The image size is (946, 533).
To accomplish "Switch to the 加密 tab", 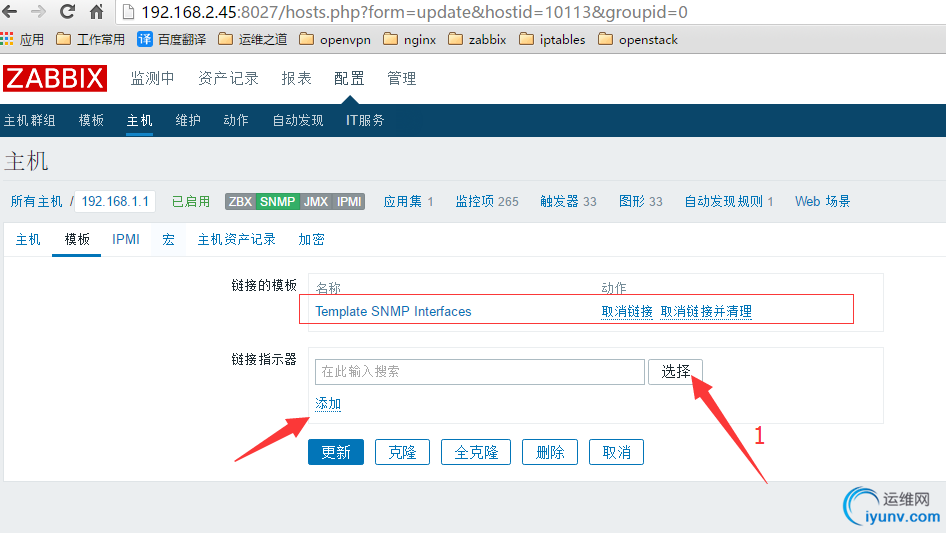I will pyautogui.click(x=311, y=240).
